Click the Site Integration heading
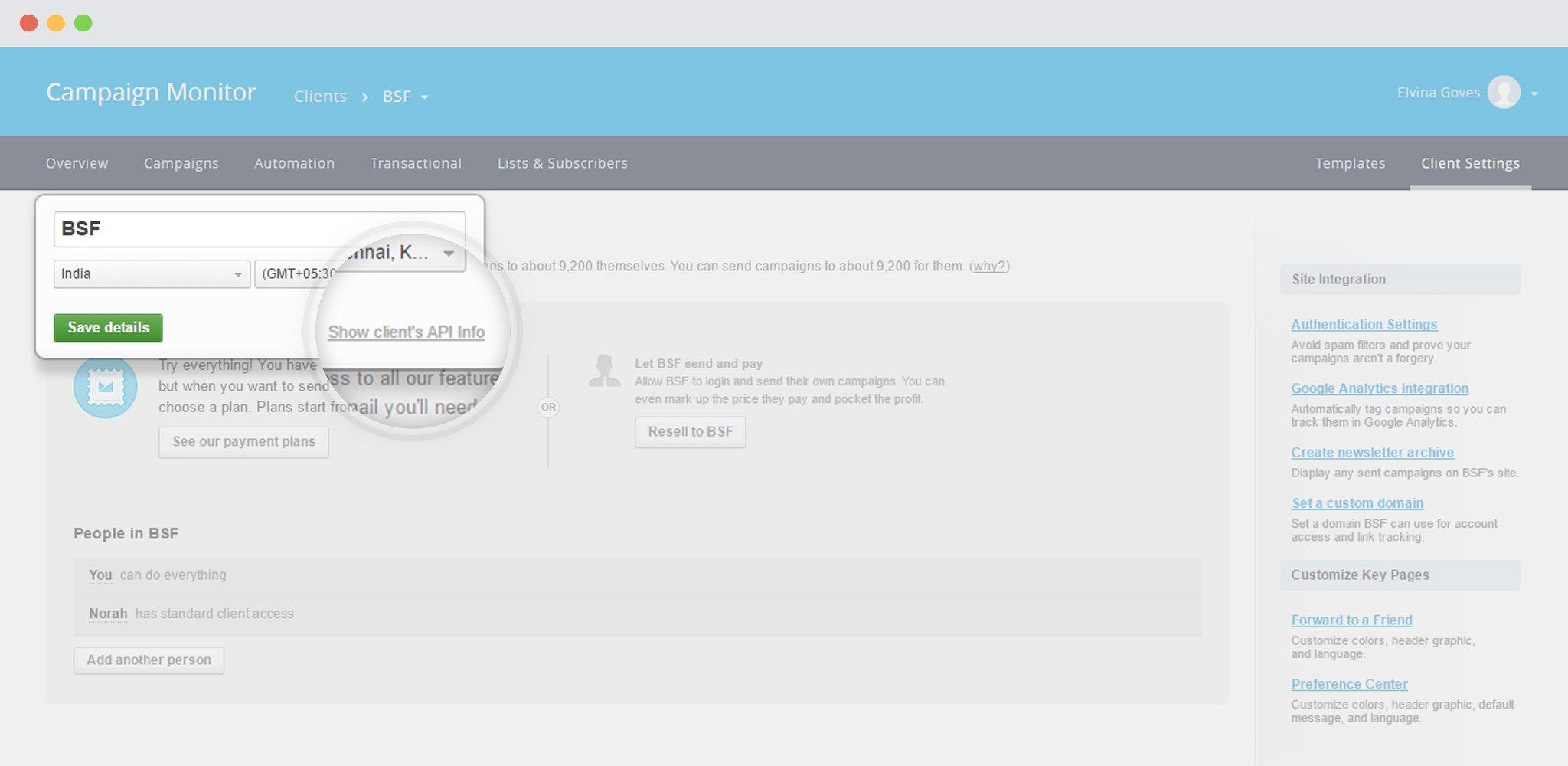 pyautogui.click(x=1338, y=280)
